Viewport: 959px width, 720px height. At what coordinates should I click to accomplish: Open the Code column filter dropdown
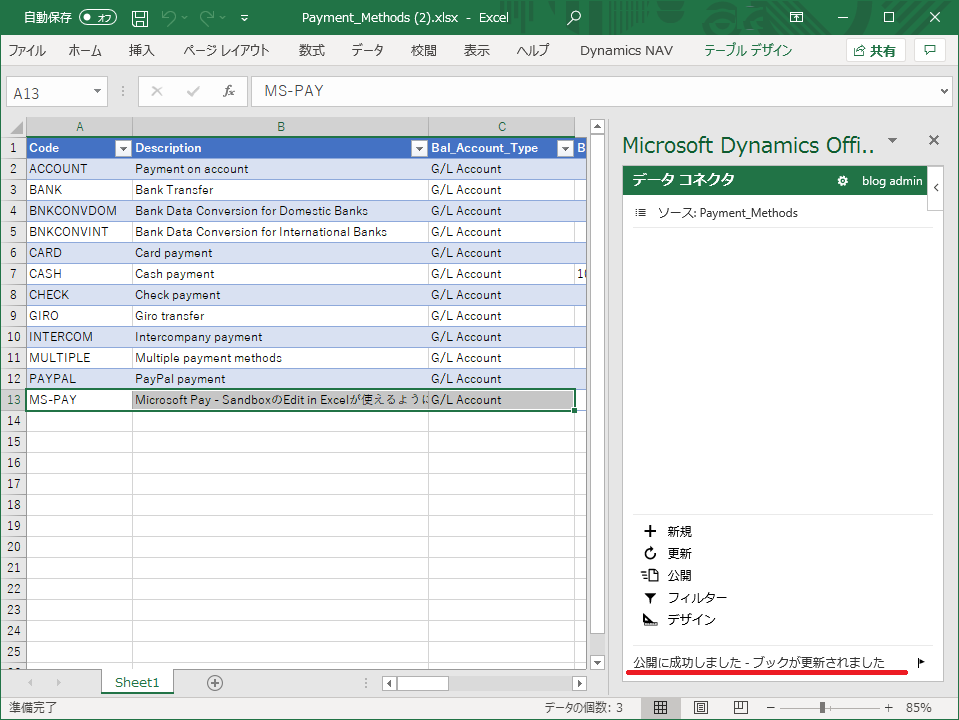(123, 149)
